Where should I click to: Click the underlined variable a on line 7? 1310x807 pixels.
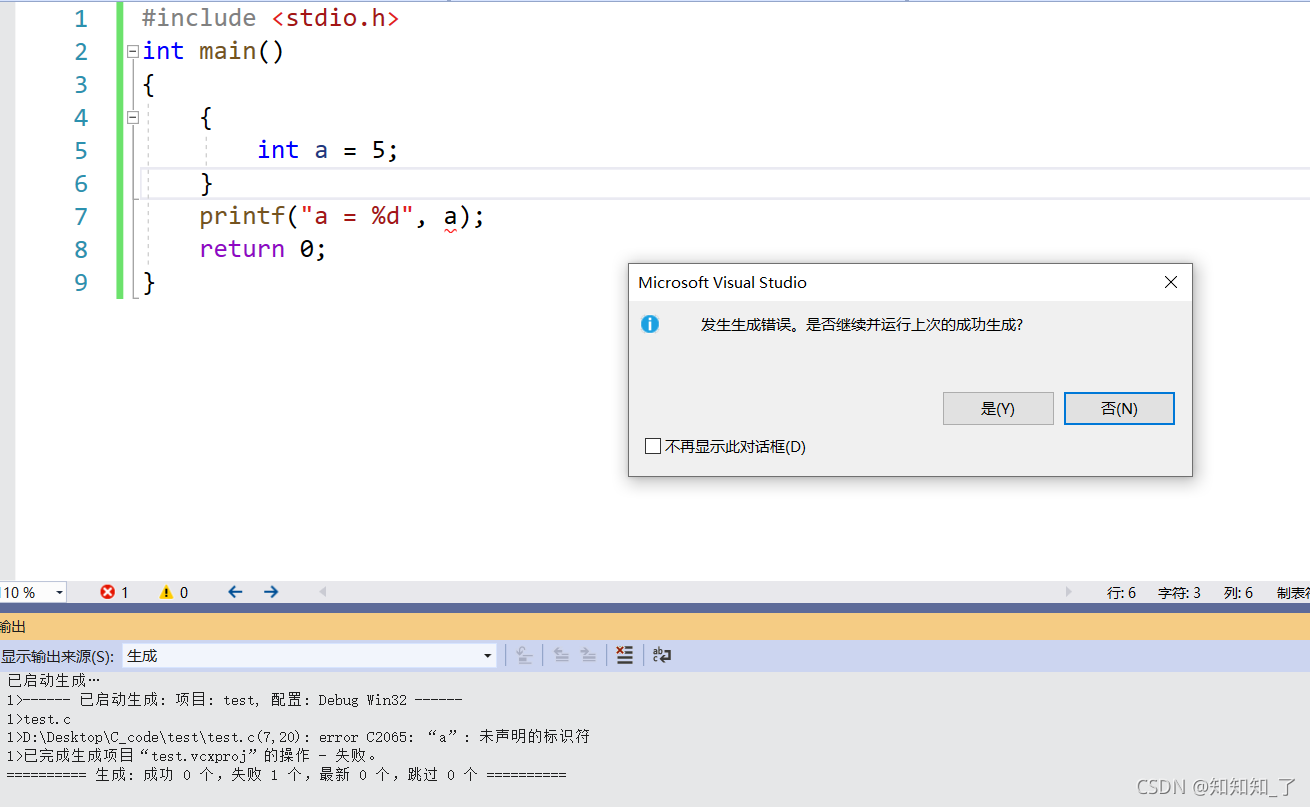[450, 216]
